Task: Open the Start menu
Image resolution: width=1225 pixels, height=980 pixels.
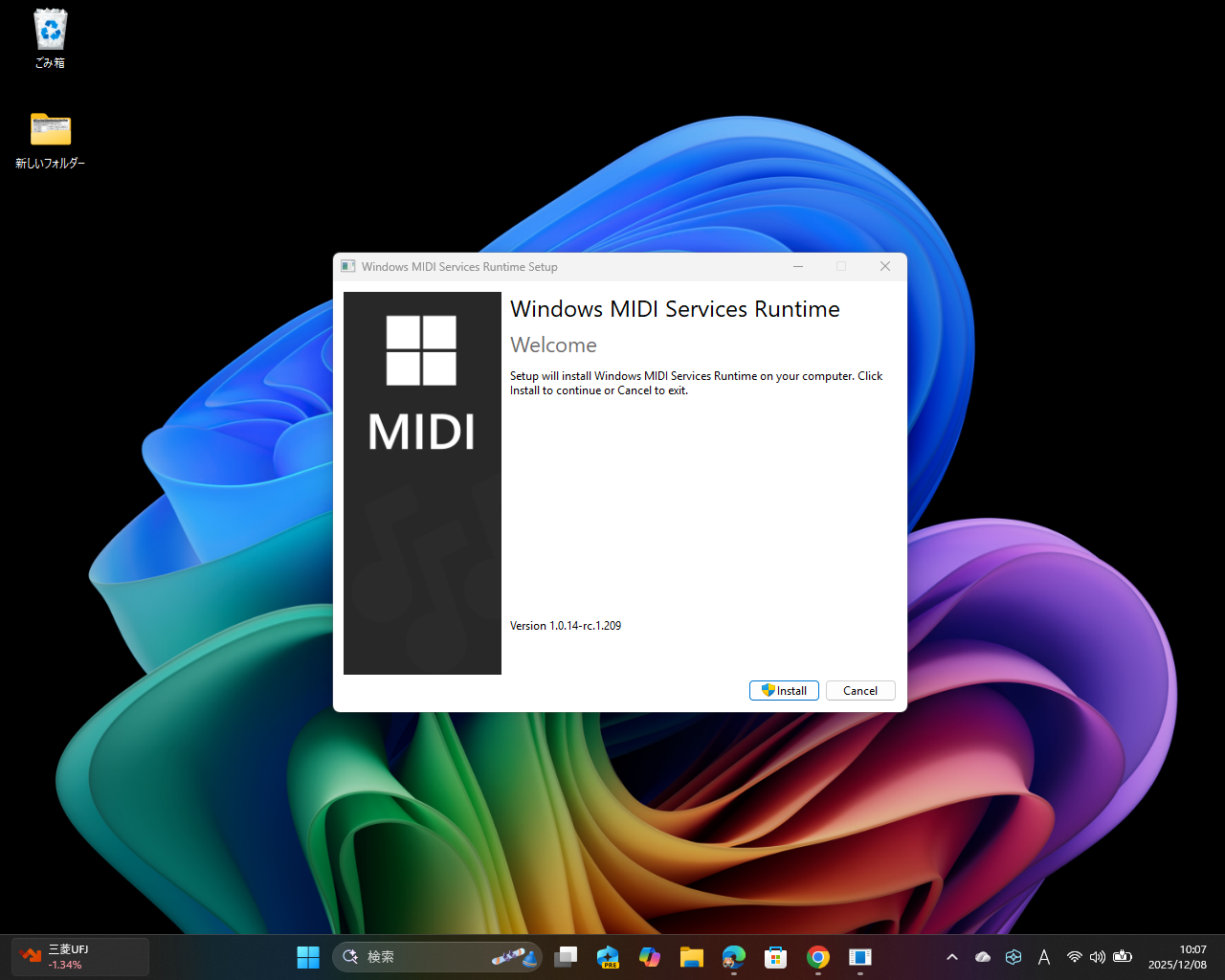Action: point(307,956)
